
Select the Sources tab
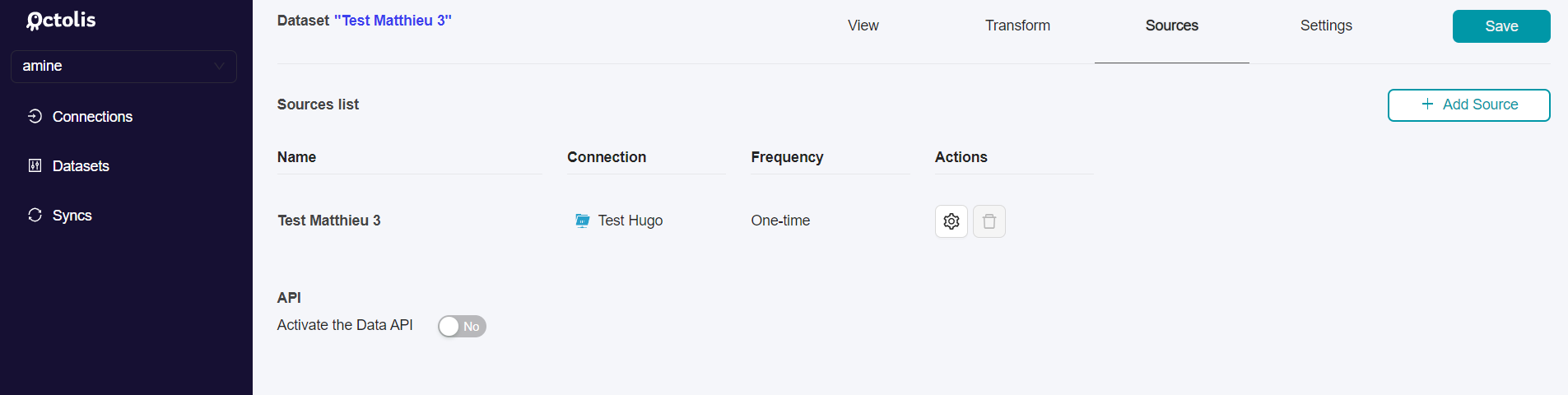click(1171, 26)
